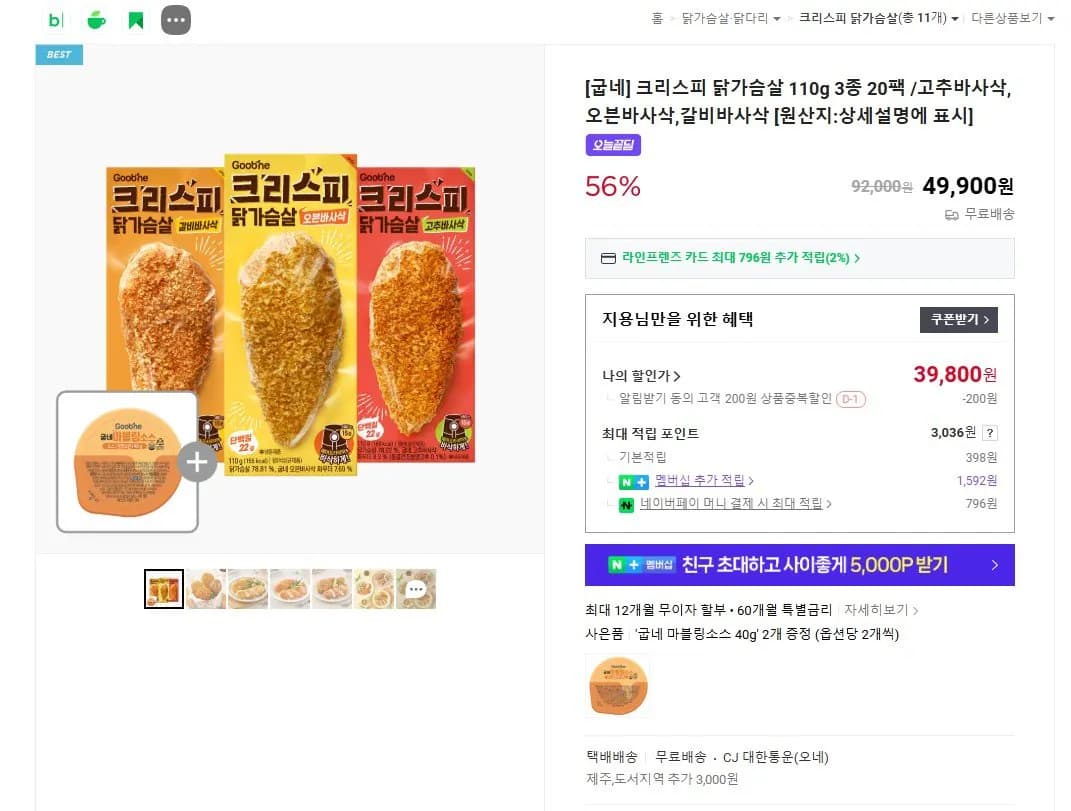Open the Naver blog share icon
The image size is (1071, 811).
click(57, 19)
